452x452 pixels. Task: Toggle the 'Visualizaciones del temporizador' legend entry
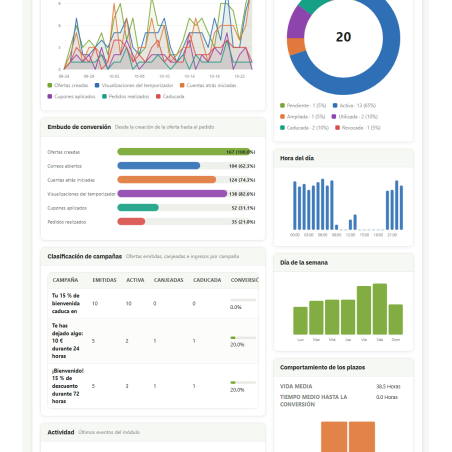coord(134,85)
